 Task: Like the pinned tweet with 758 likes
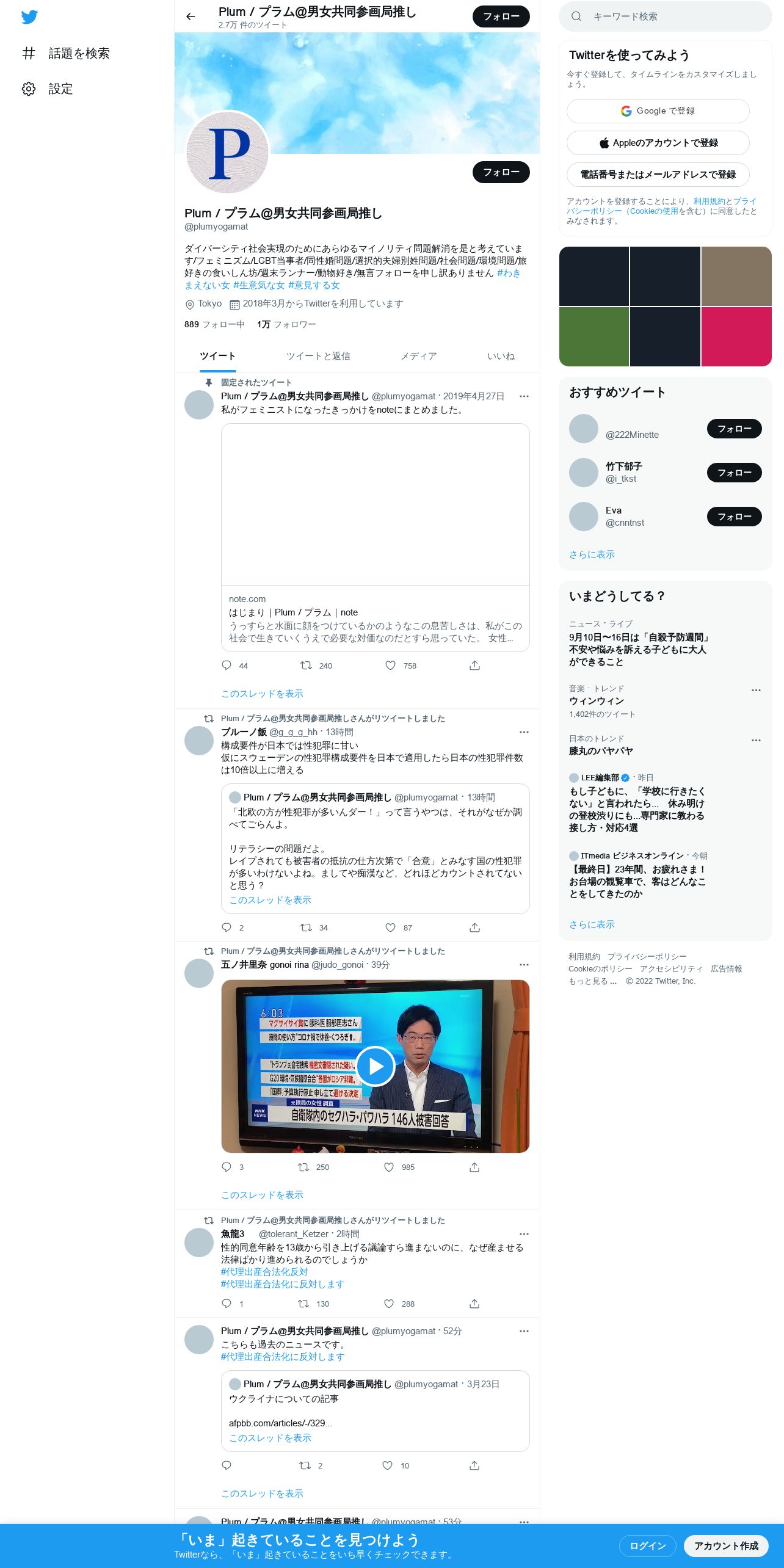click(x=390, y=666)
